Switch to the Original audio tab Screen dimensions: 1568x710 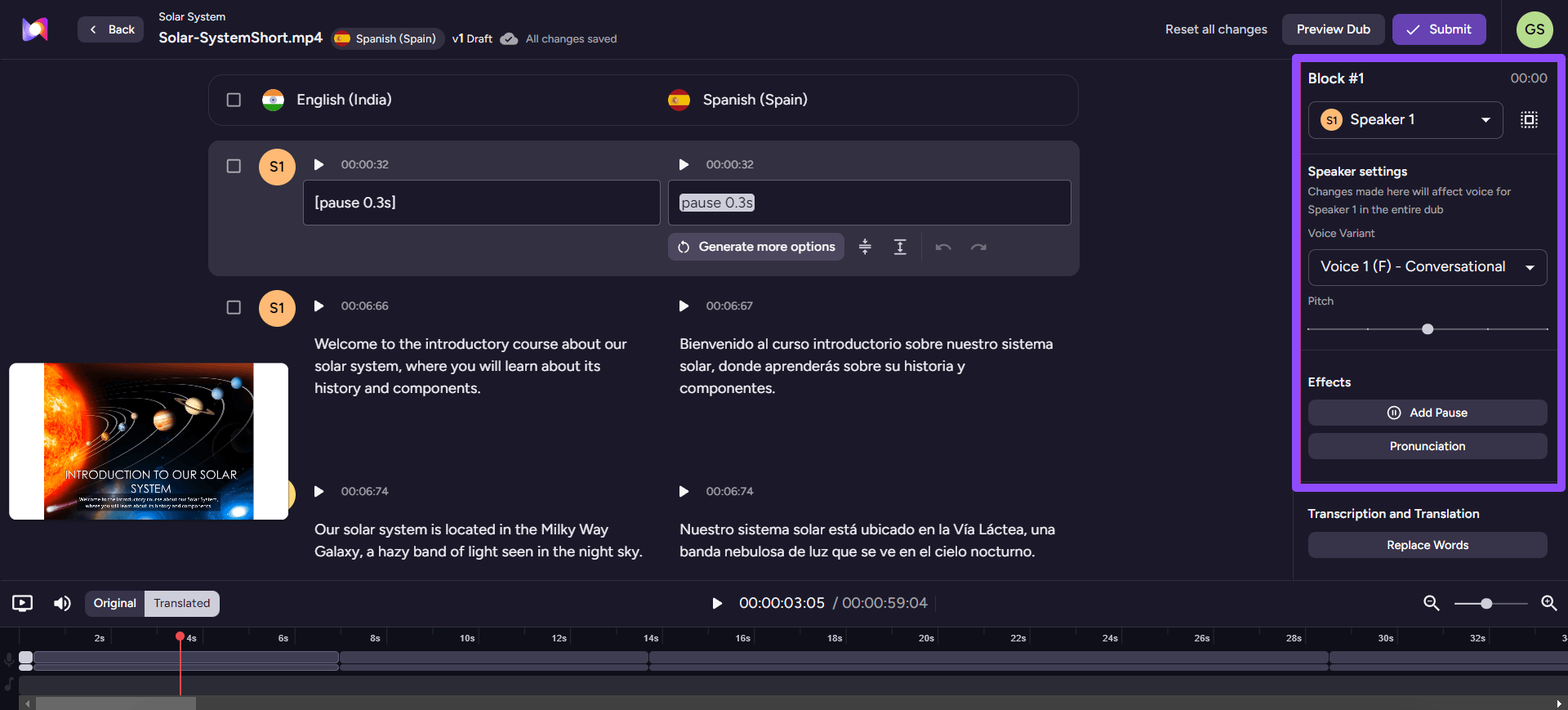[114, 603]
